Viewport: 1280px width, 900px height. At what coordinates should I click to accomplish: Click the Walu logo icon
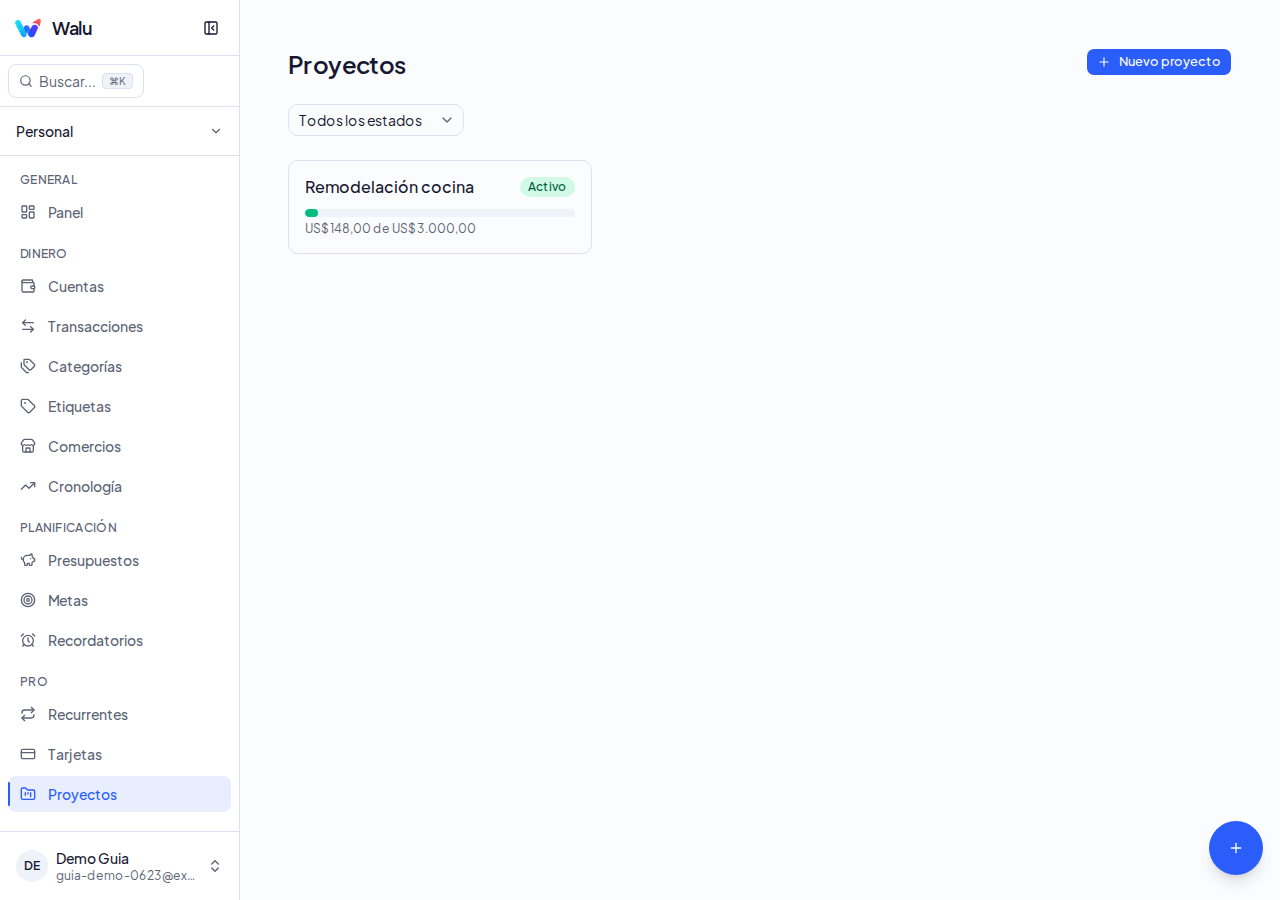(x=28, y=28)
